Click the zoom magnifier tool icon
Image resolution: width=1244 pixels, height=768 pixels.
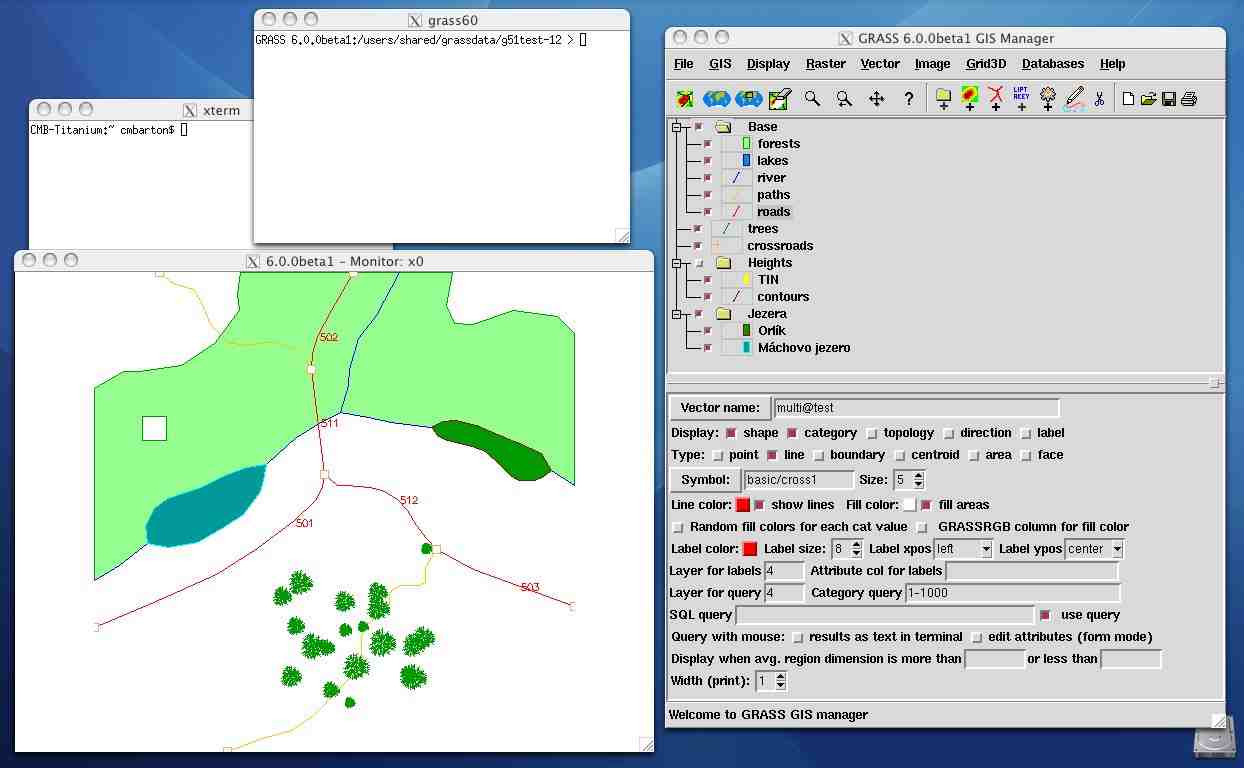(812, 98)
